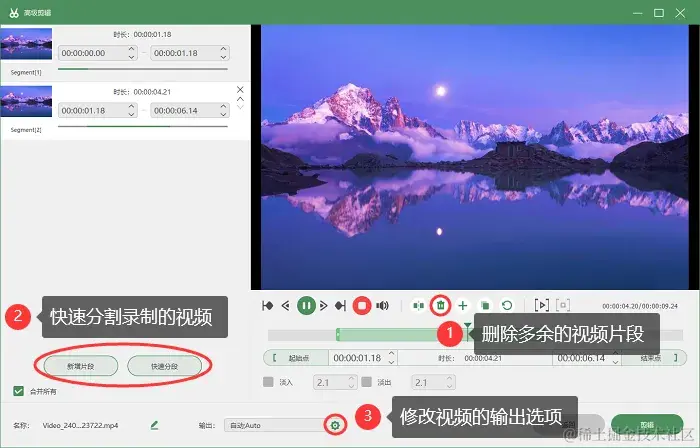700x448 pixels.
Task: Enable the 淡出 fade-out checkbox
Action: [367, 382]
